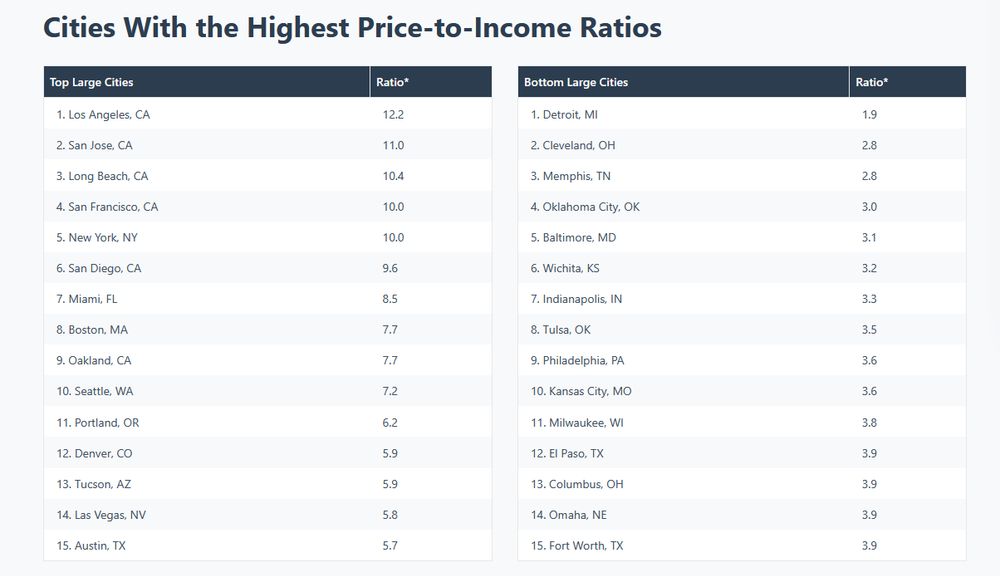Click the 11.0 ratio for San Jose
This screenshot has width=1000, height=576.
tap(393, 145)
